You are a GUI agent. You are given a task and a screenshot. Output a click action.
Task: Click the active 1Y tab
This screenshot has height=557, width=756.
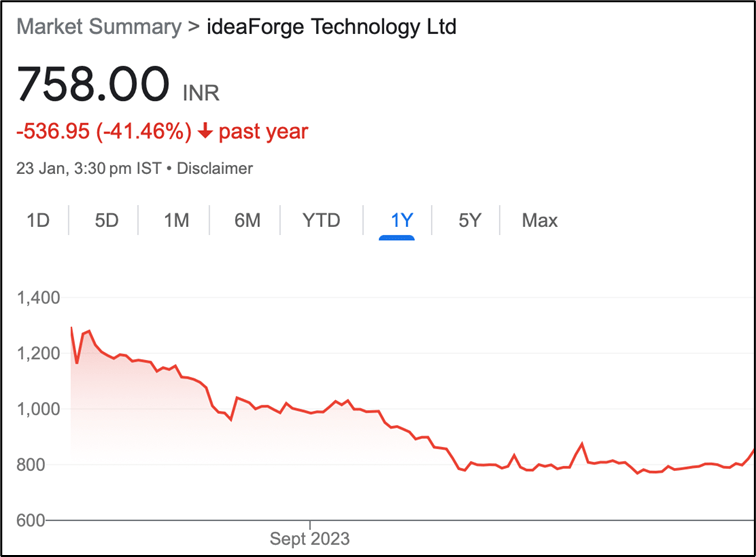(x=401, y=220)
